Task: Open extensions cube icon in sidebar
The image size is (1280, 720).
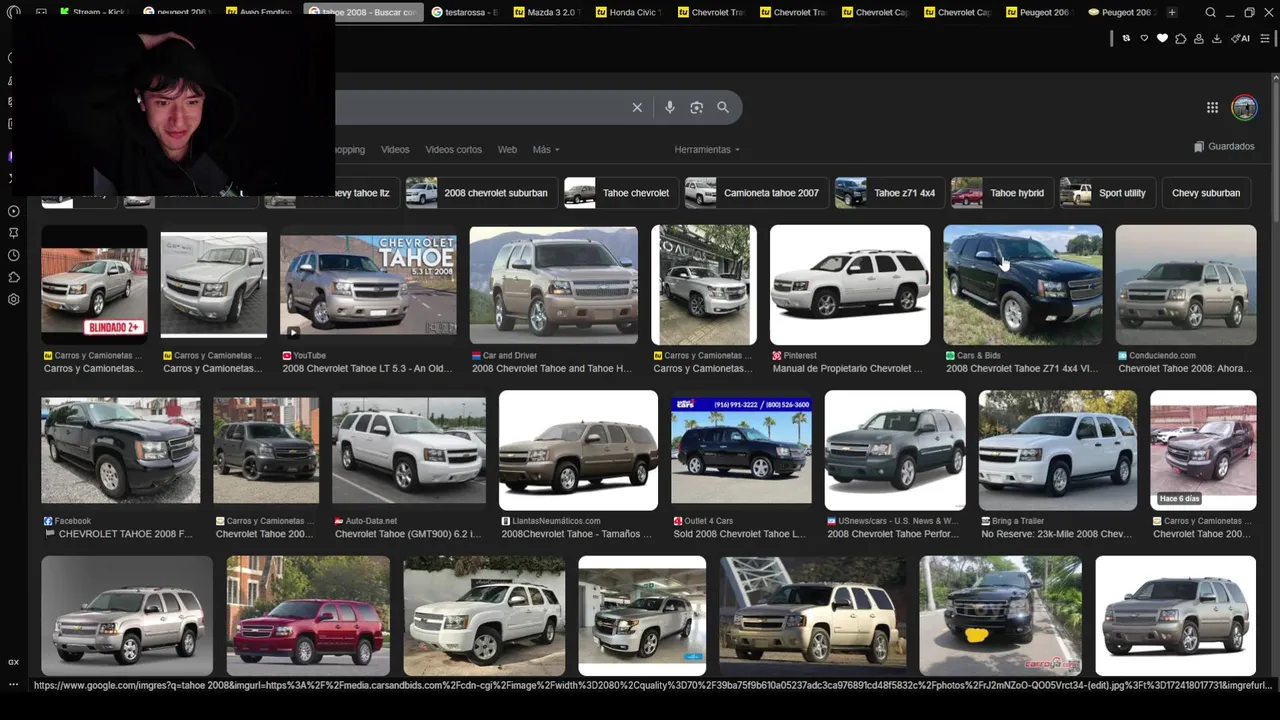Action: [14, 277]
